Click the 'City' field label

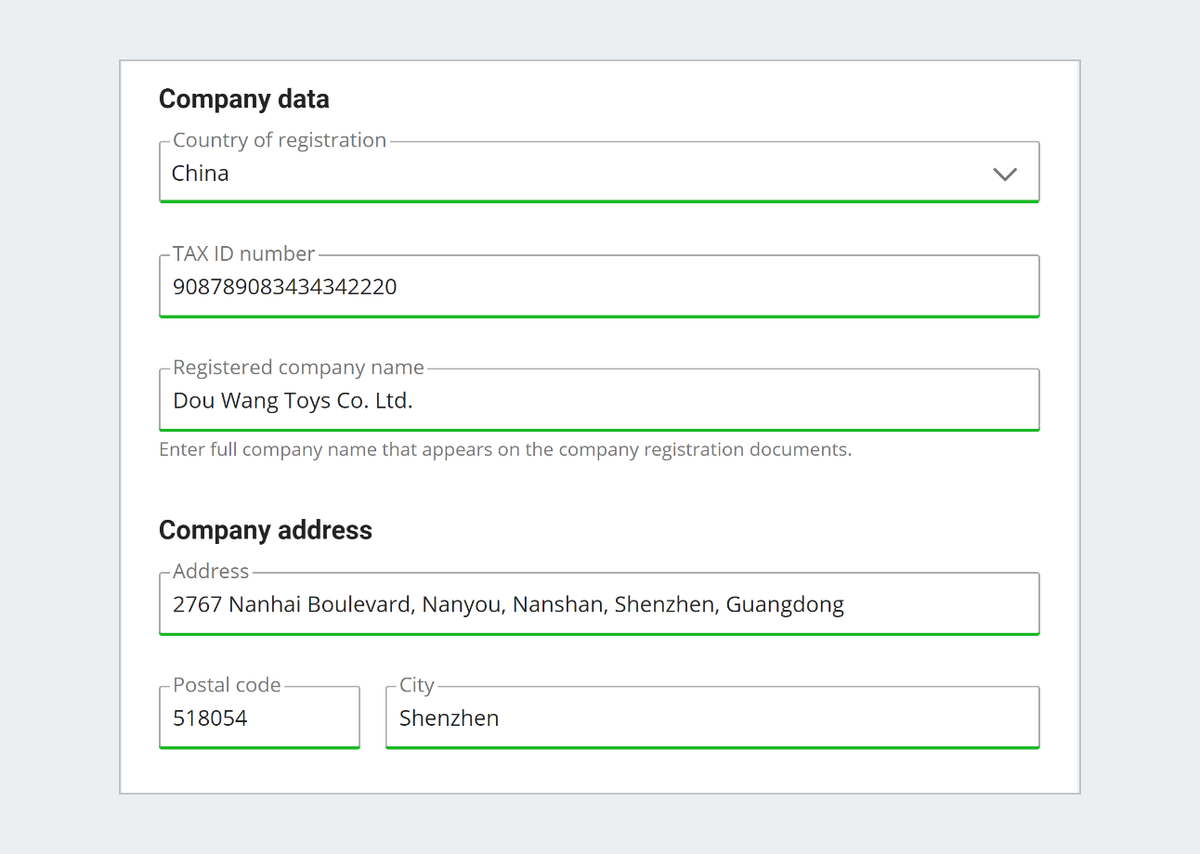[416, 685]
